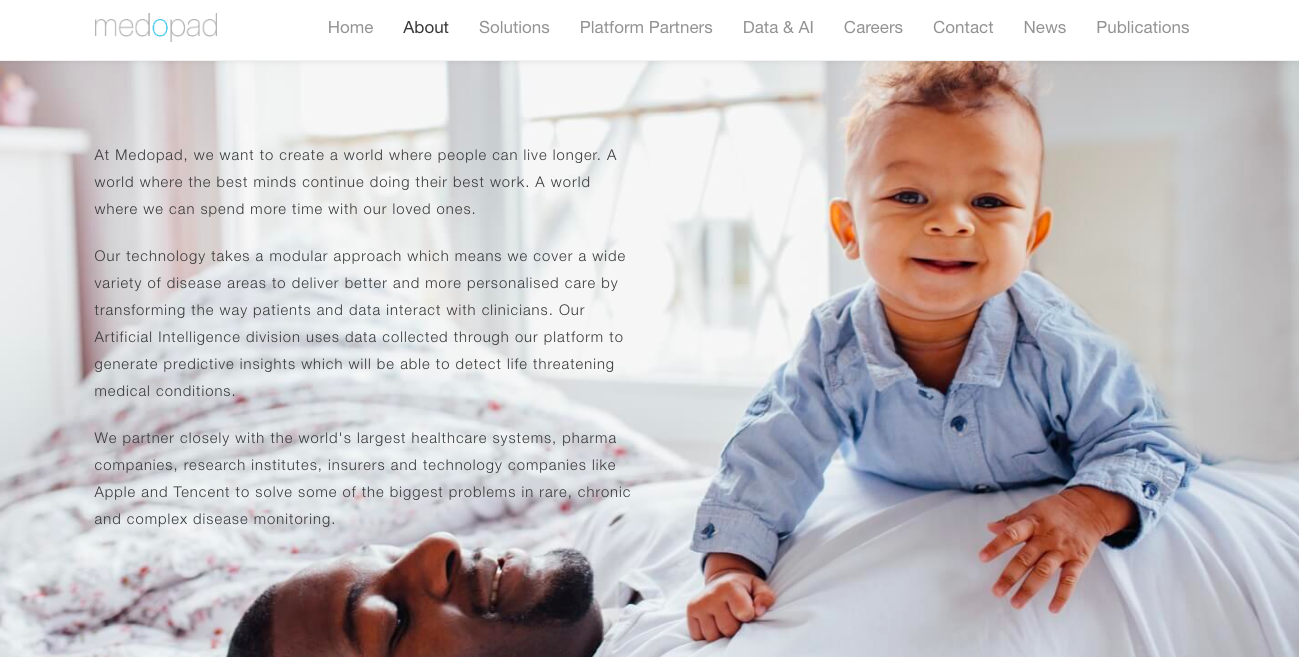1299x657 pixels.
Task: Go to the Home page
Action: coord(350,27)
